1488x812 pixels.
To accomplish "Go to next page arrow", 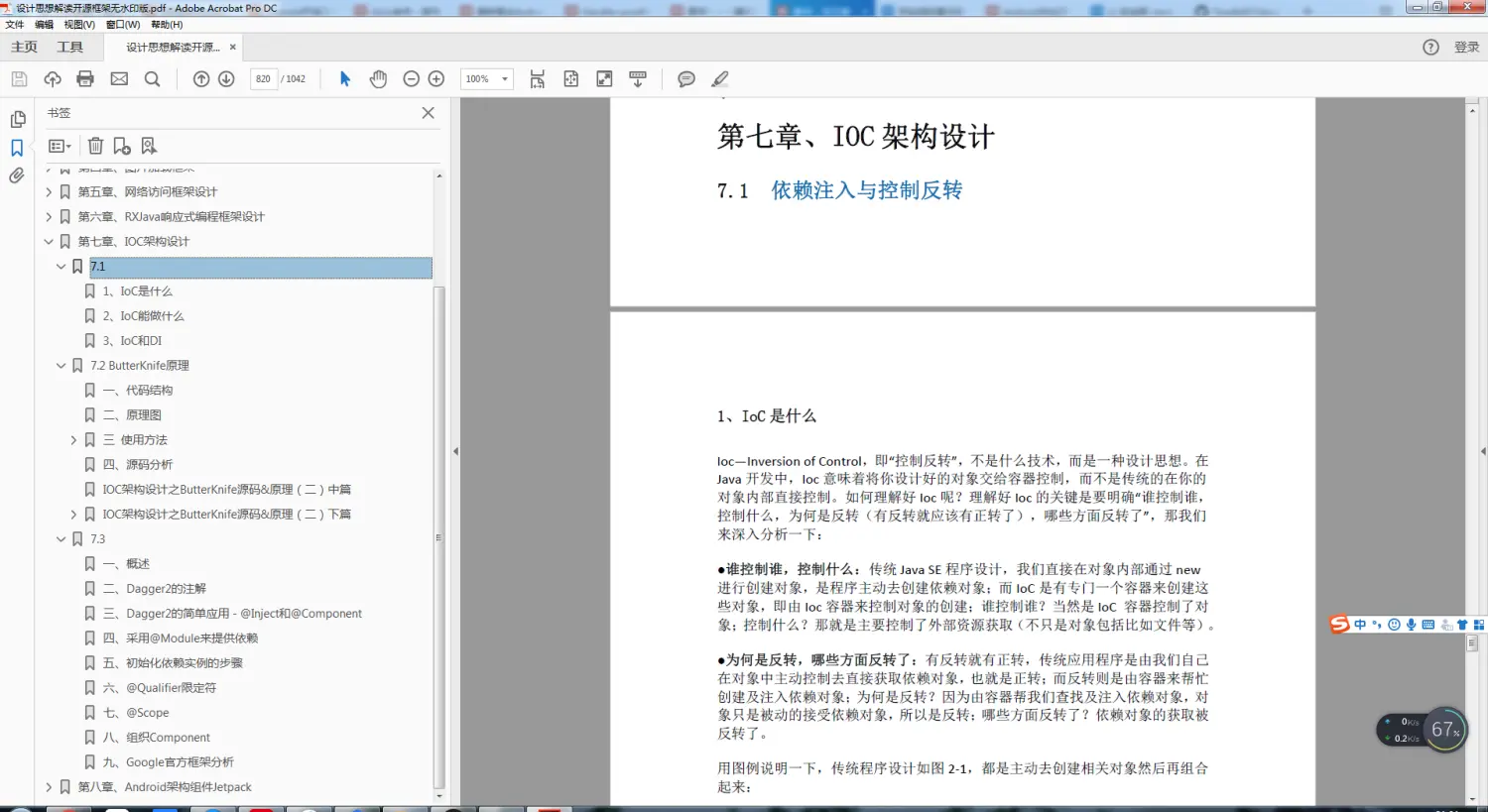I will point(226,79).
